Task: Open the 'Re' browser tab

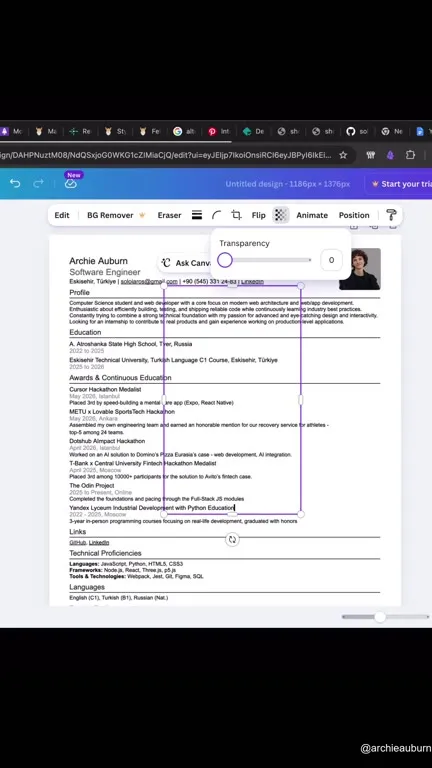Action: 80,131
